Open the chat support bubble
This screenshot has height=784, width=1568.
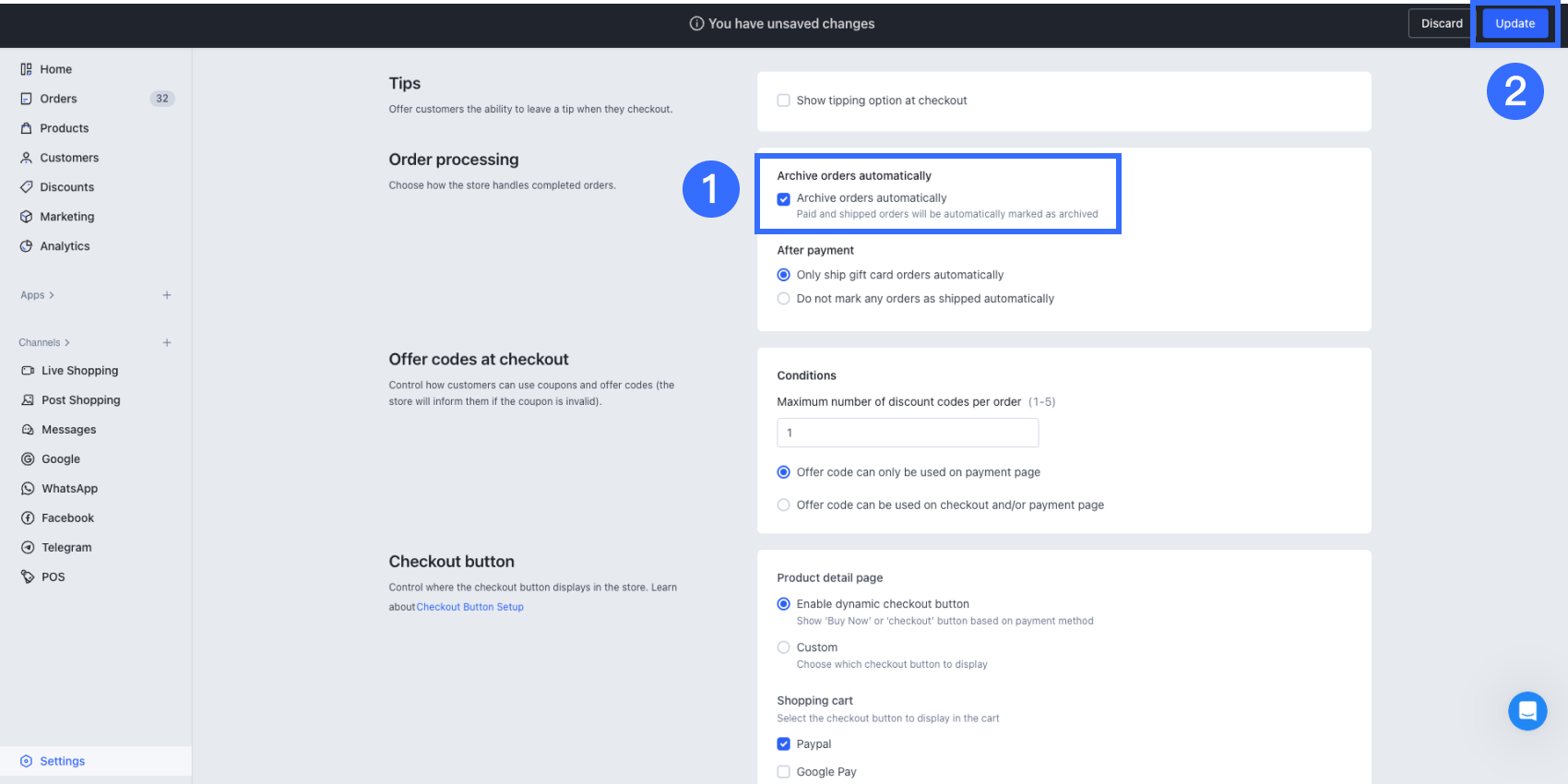click(1527, 711)
